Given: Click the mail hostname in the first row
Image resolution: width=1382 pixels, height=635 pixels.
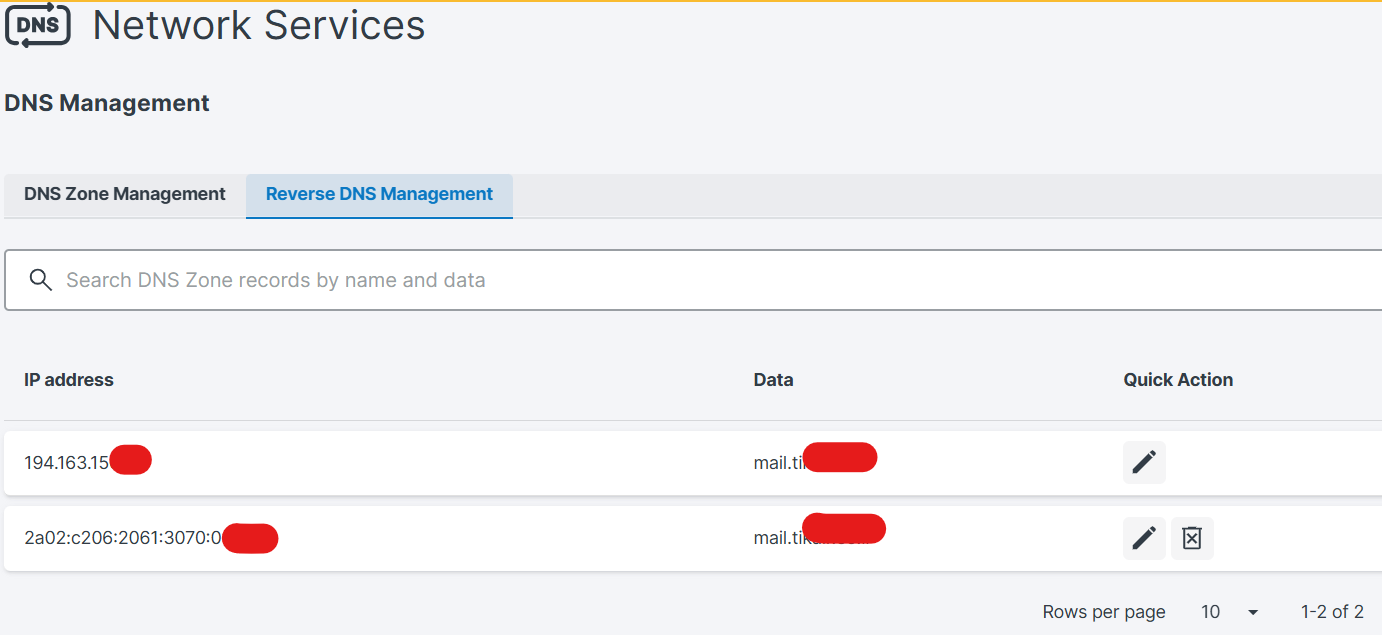Looking at the screenshot, I should click(x=779, y=463).
